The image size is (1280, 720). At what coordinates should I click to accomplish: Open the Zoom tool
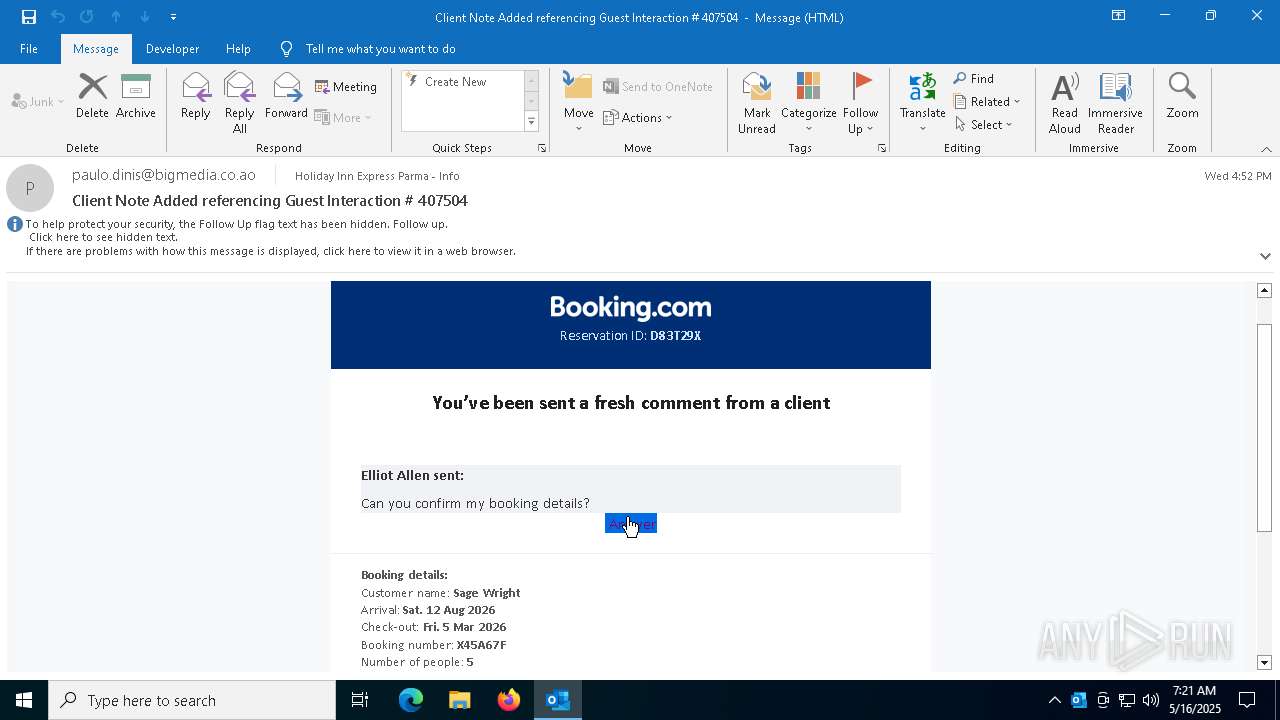pos(1182,96)
